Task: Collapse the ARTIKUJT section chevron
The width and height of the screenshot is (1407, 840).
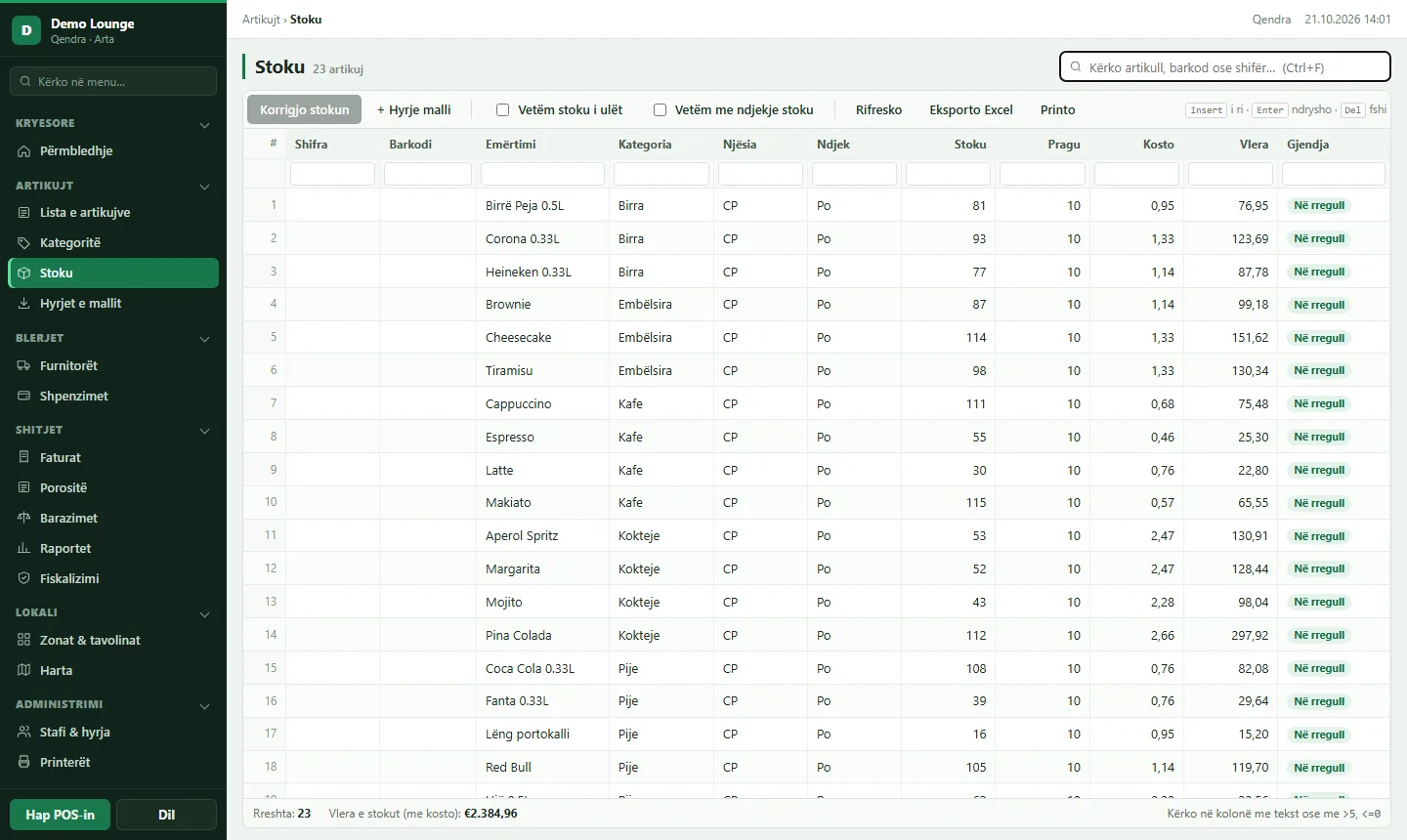Action: coord(204,187)
